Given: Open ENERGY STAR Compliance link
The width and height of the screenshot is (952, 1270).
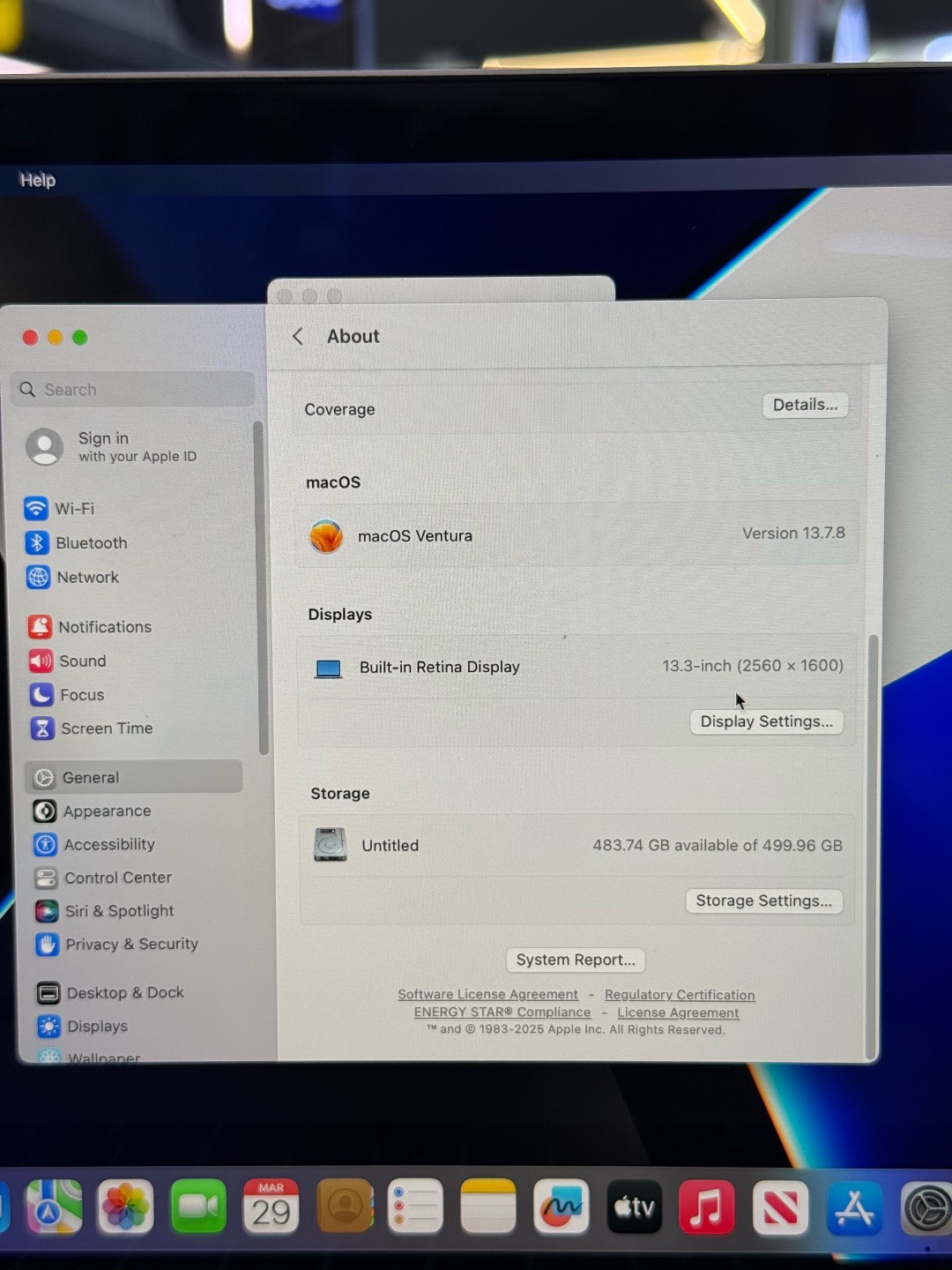Looking at the screenshot, I should 502,1012.
